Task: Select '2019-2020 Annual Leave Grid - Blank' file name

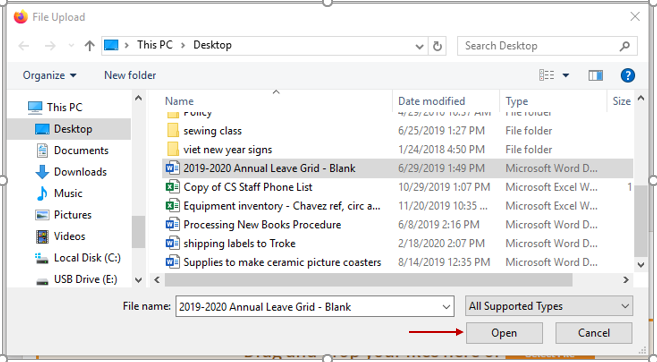Action: click(269, 168)
